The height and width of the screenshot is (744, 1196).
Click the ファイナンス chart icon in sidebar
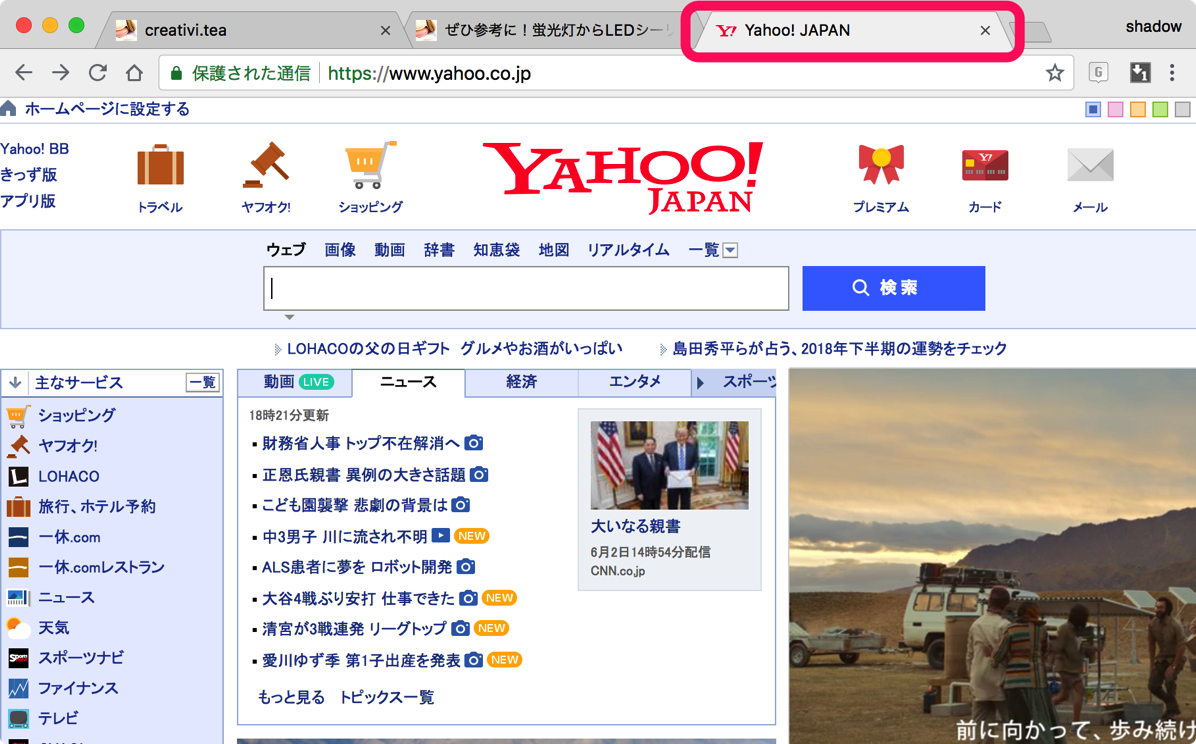coord(18,688)
